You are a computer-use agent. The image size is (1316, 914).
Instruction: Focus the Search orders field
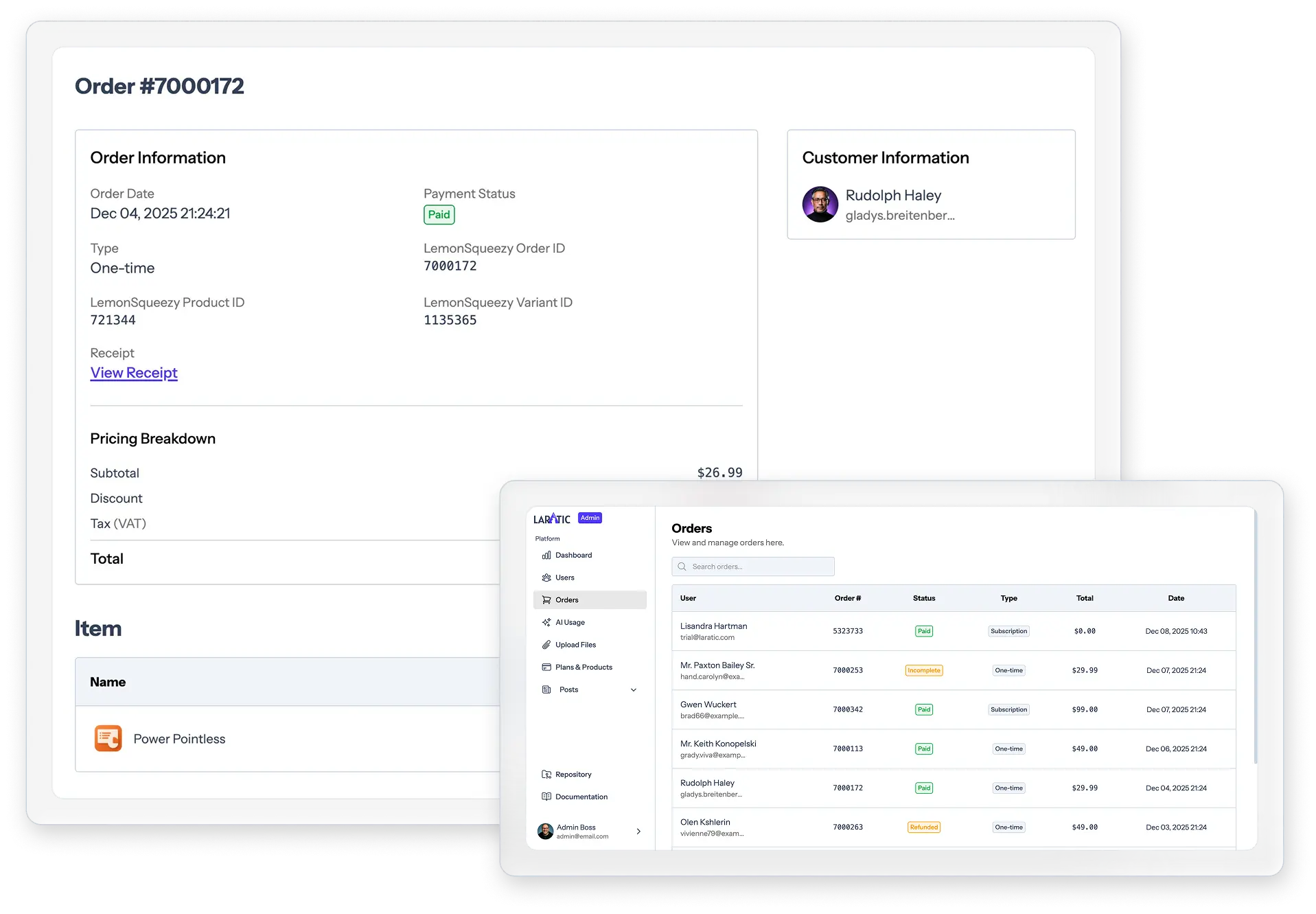(753, 567)
